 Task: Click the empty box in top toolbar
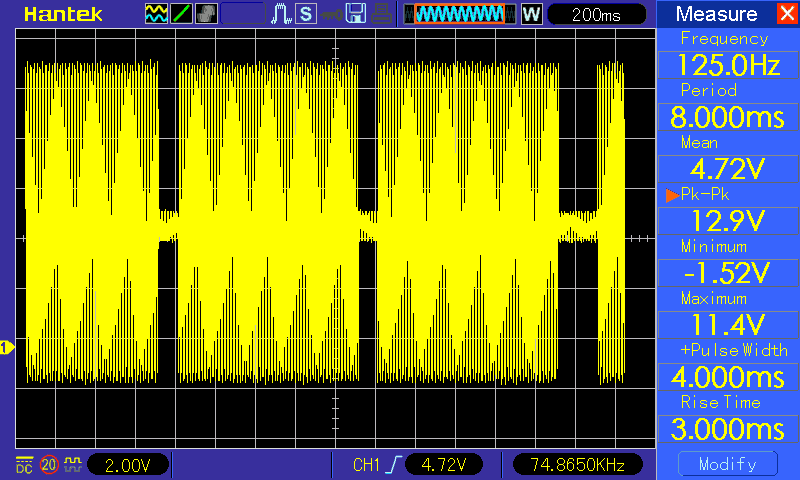tap(243, 14)
